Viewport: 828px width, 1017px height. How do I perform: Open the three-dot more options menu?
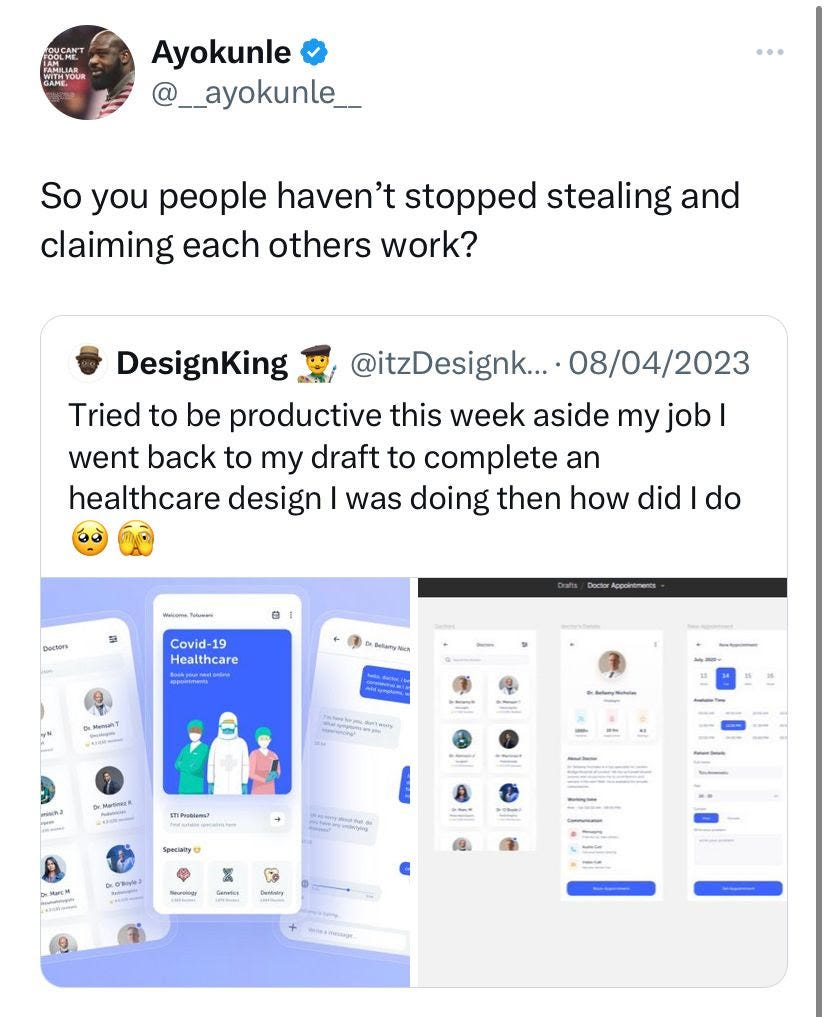[x=770, y=51]
